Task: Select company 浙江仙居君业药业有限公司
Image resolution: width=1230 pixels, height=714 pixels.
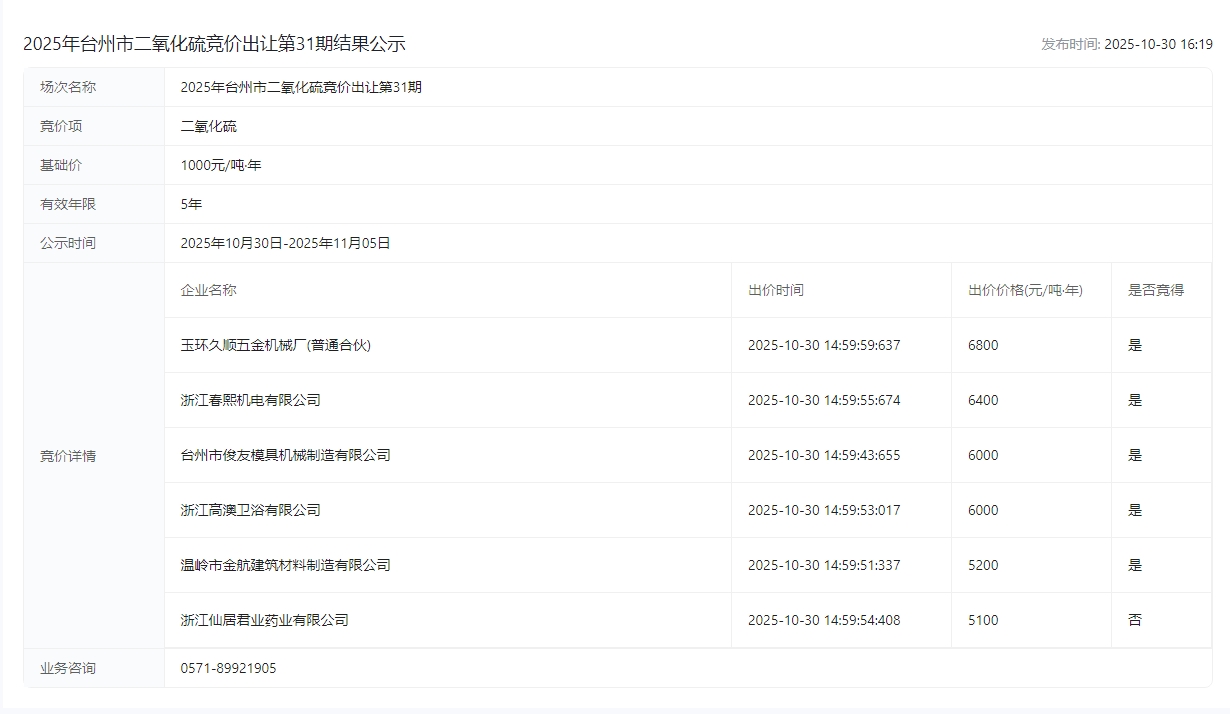Action: (264, 620)
